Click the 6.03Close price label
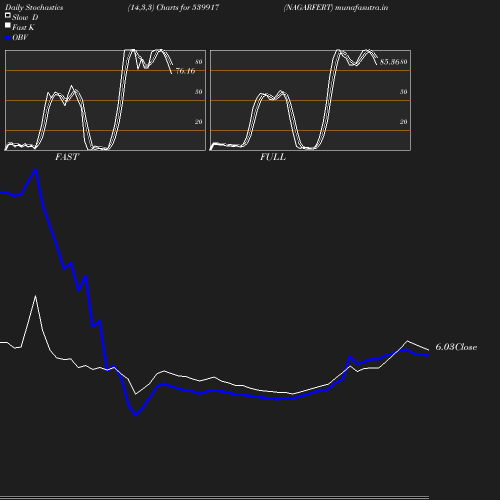 click(x=456, y=347)
